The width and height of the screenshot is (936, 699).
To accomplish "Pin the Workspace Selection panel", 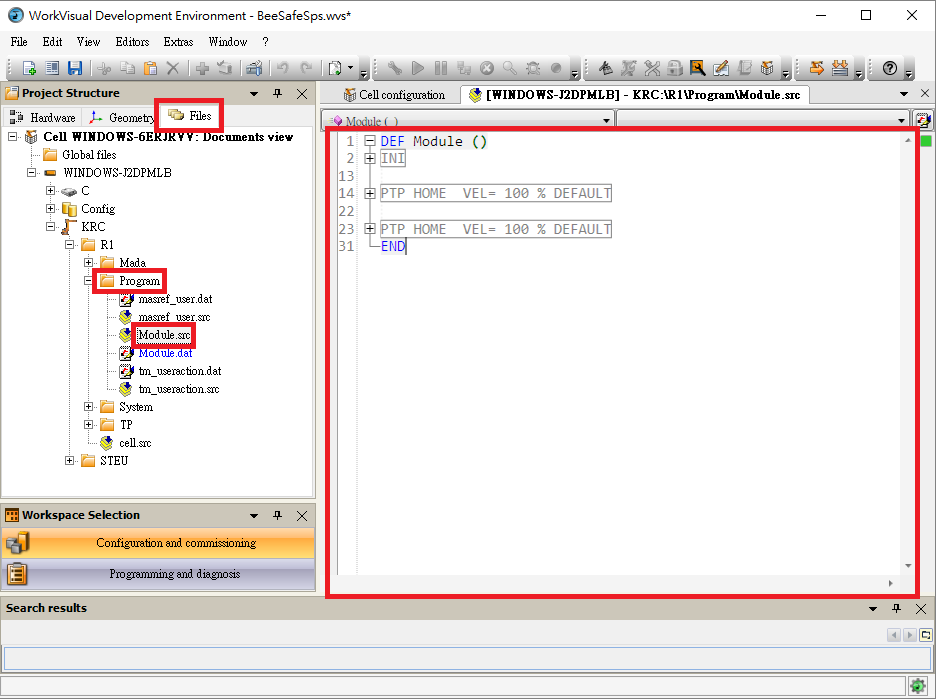I will (278, 515).
